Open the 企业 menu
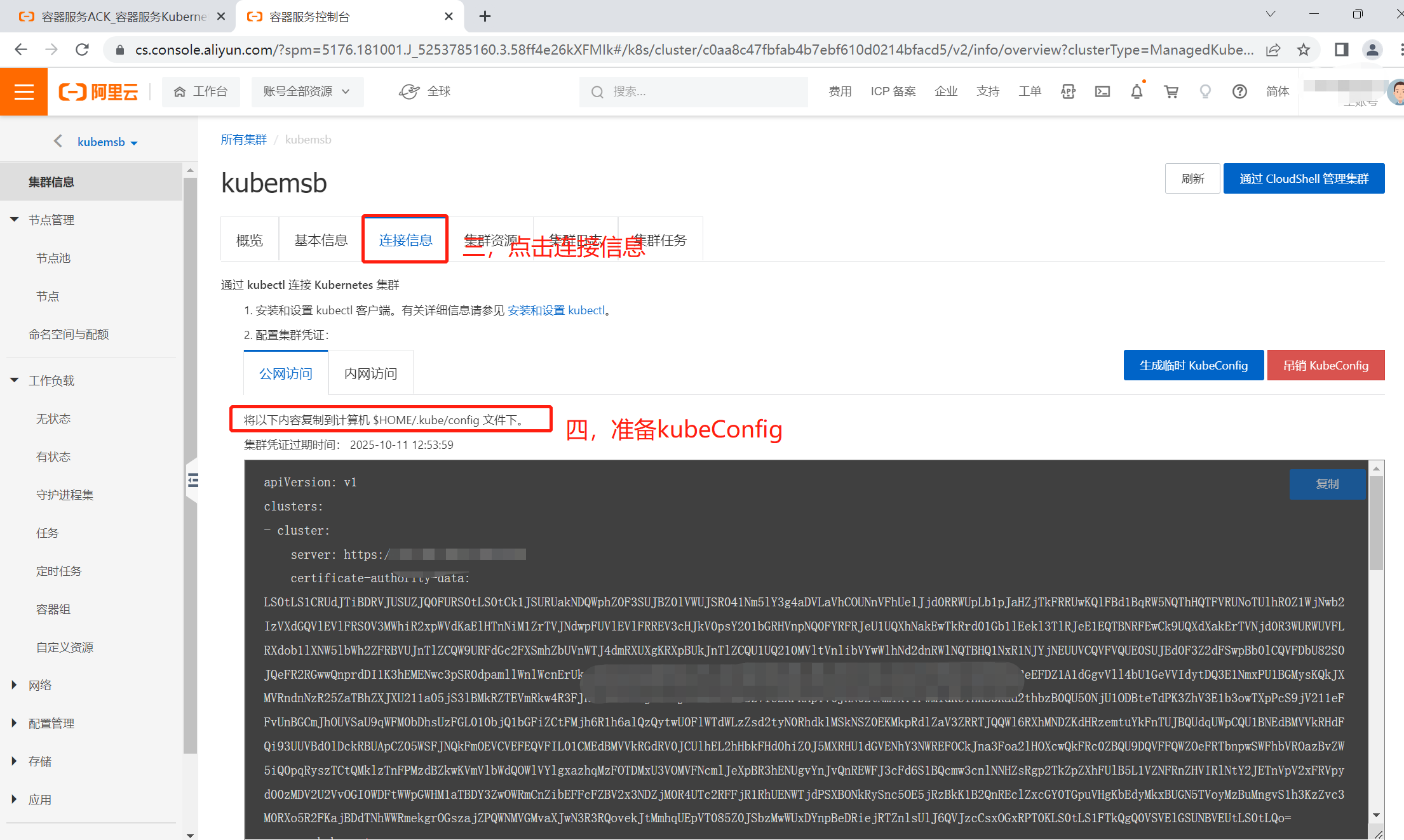Screen dimensions: 1404x840 (x=946, y=92)
